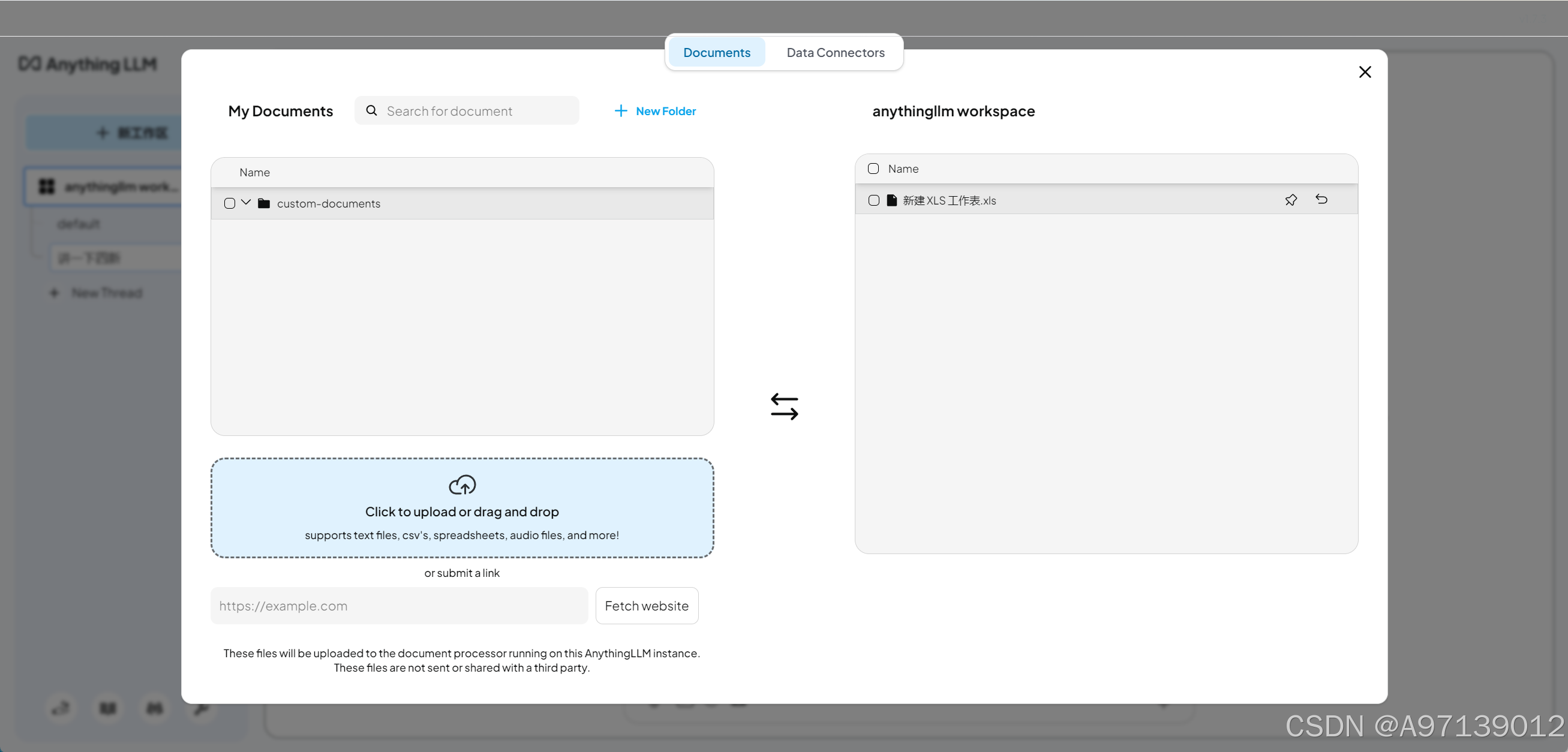
Task: Switch to the Documents tab
Action: (x=716, y=52)
